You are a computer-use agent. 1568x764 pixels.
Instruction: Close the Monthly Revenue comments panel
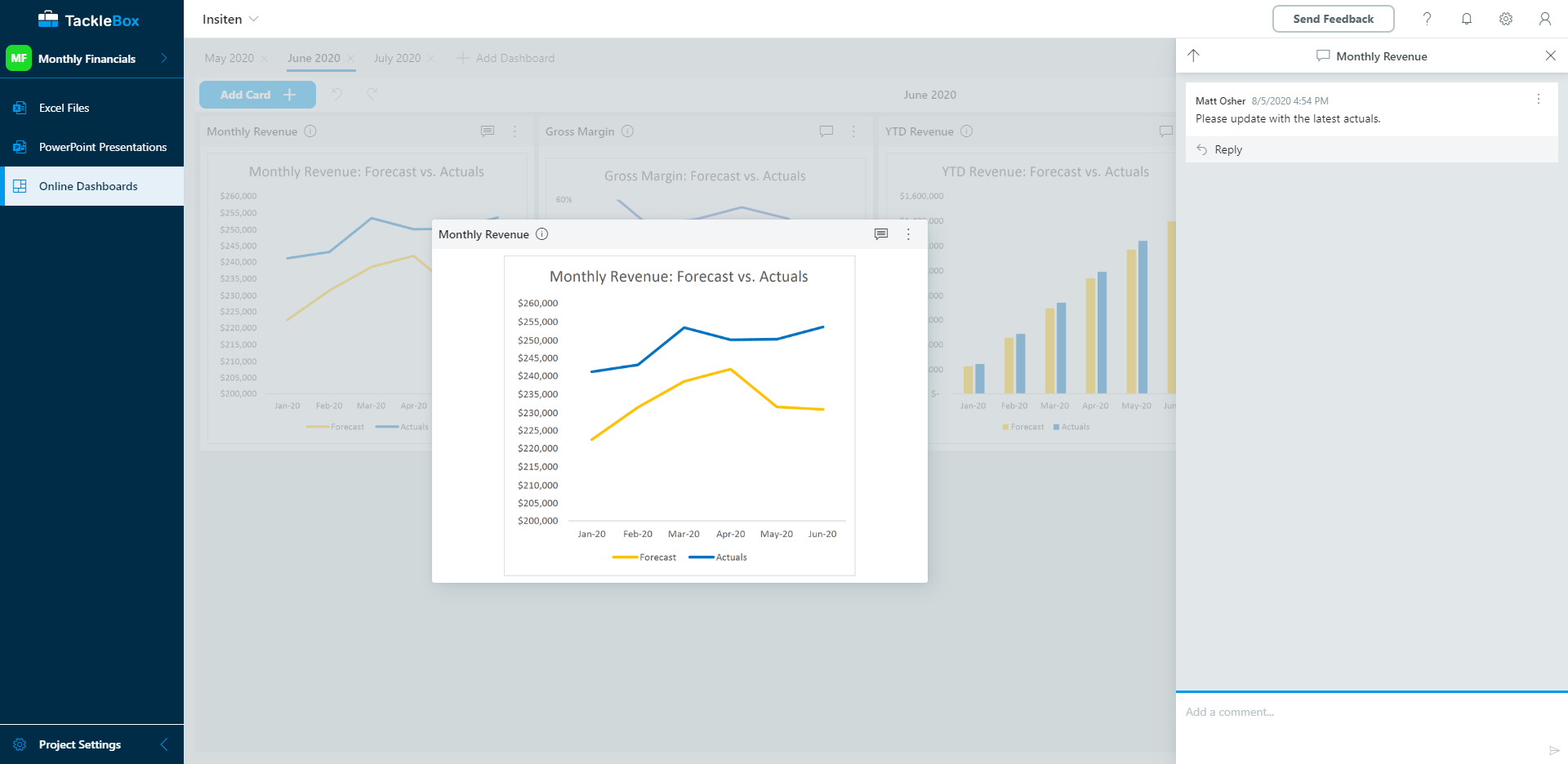point(1550,56)
